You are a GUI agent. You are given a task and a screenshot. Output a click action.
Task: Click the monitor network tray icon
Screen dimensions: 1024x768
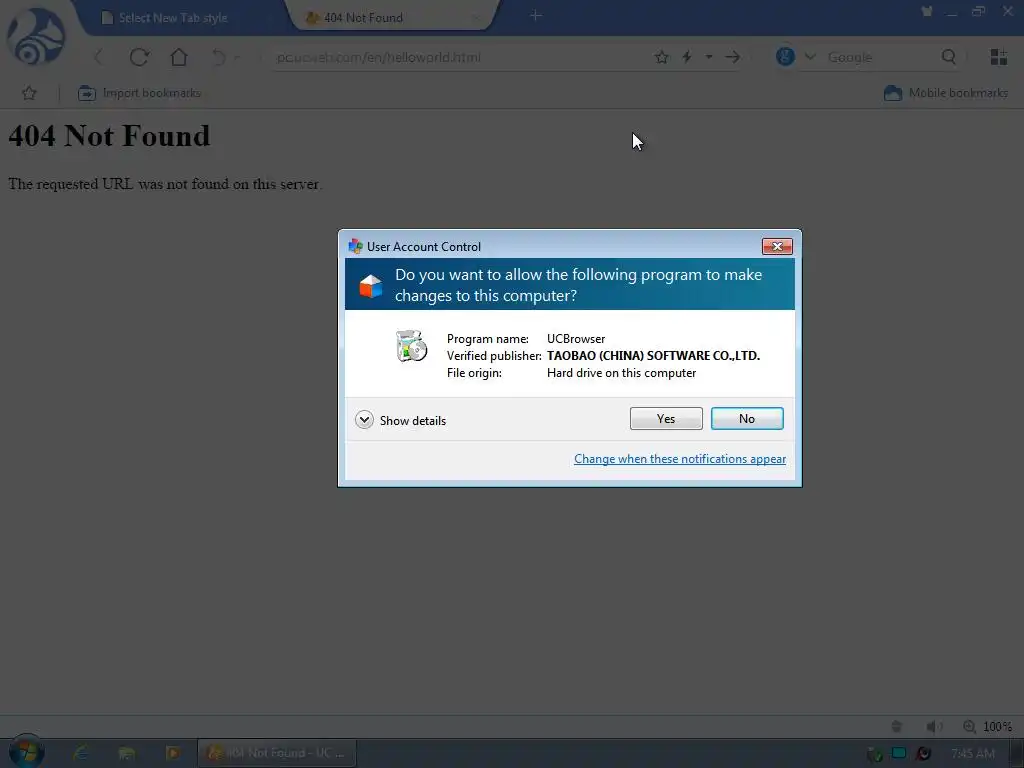pos(899,753)
